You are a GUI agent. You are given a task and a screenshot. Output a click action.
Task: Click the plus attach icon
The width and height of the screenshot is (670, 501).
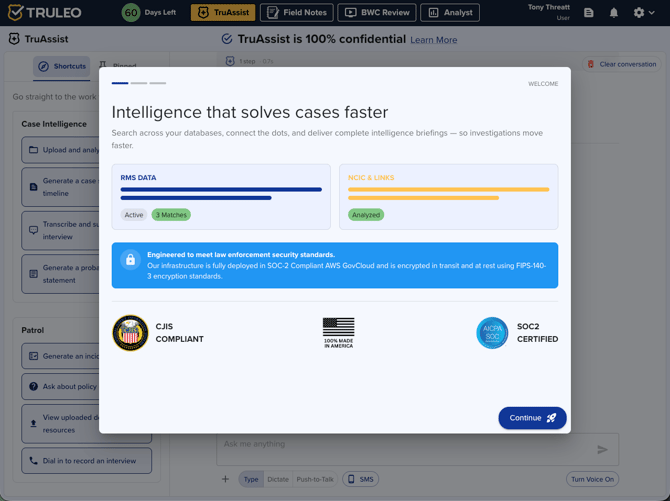(225, 479)
